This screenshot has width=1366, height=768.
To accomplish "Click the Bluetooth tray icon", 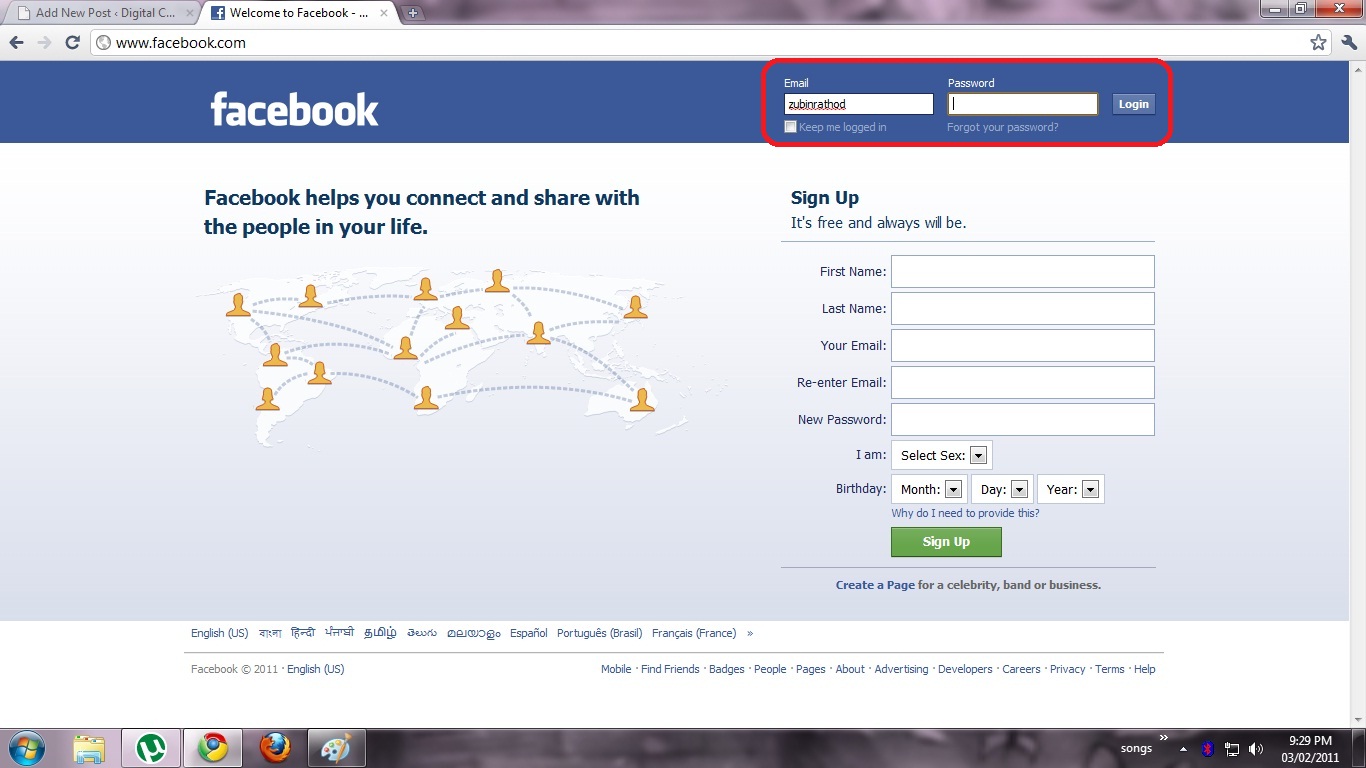I will (x=1208, y=749).
